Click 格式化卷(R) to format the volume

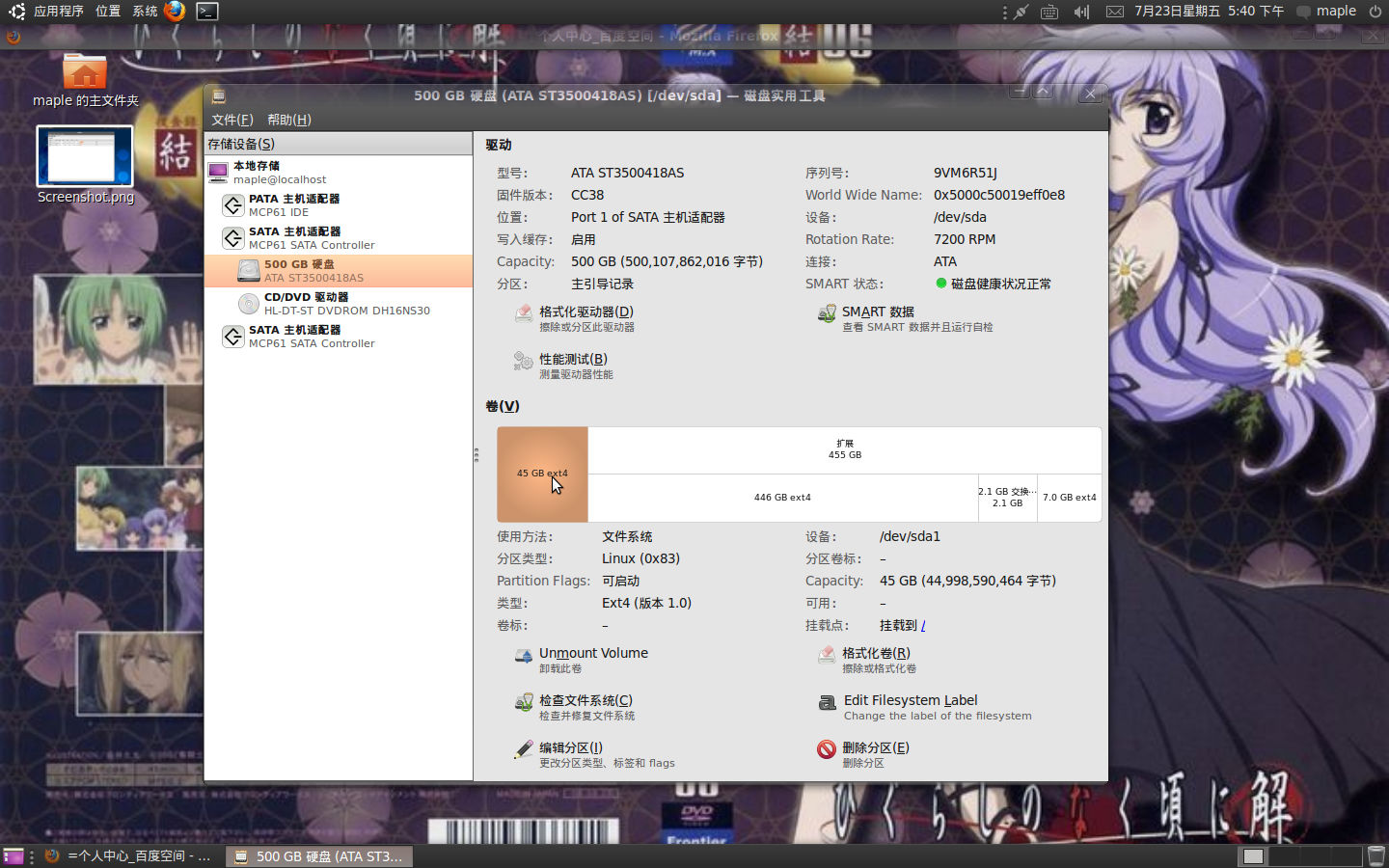pos(866,660)
